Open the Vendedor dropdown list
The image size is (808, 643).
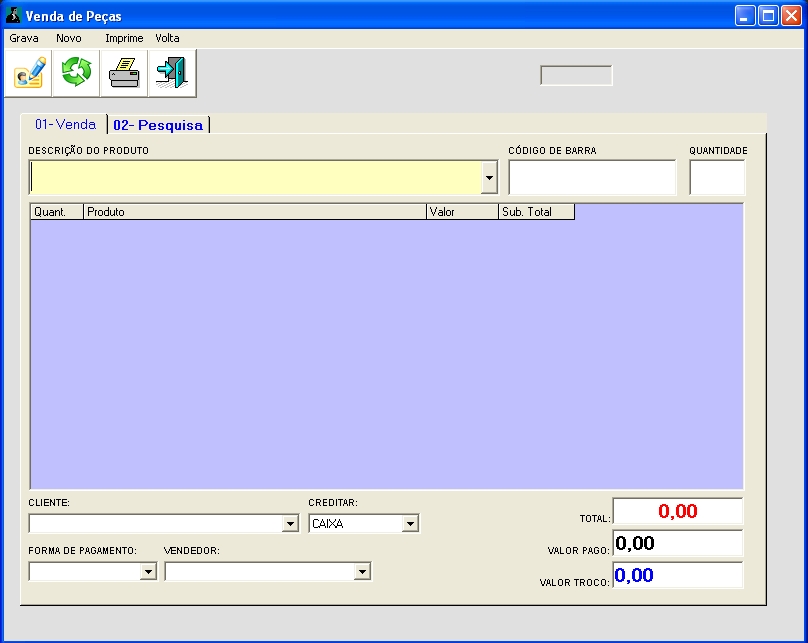click(x=362, y=572)
